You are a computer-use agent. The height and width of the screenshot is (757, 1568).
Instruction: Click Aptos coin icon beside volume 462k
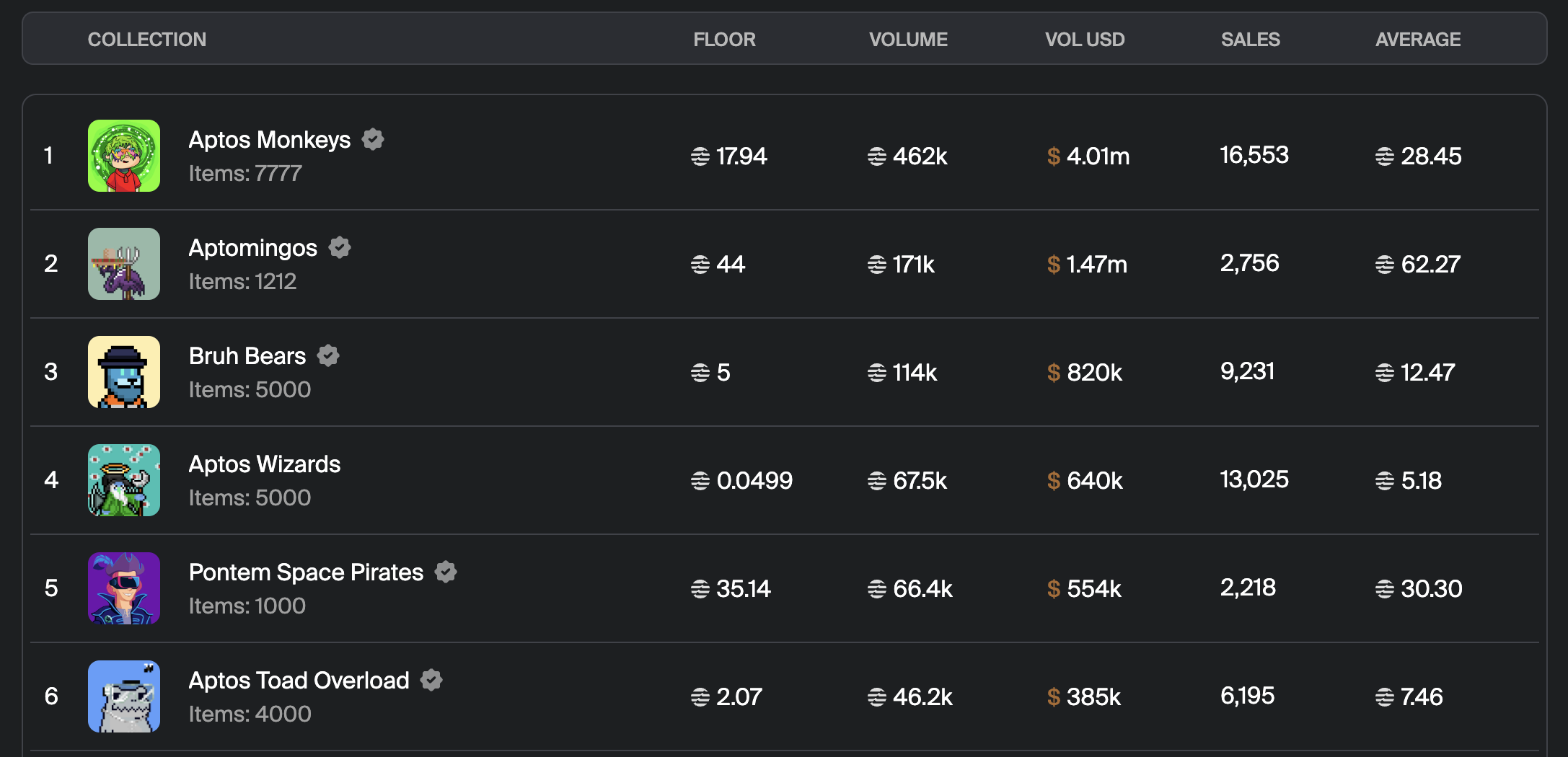click(877, 156)
